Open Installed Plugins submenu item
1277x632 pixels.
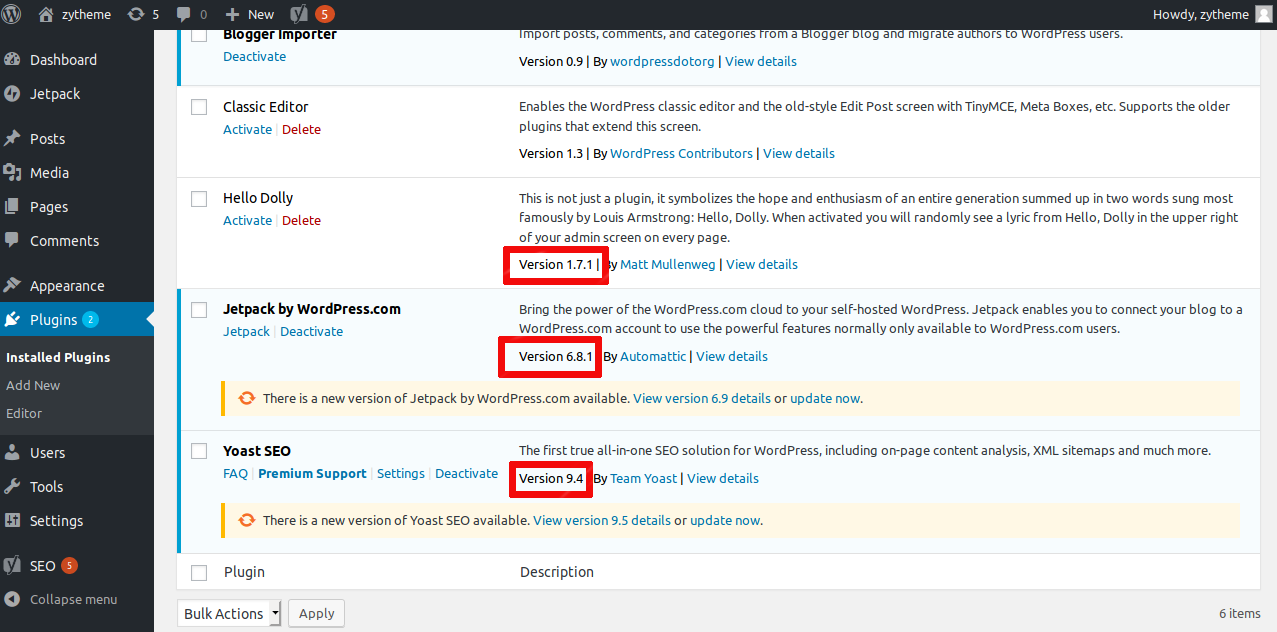(x=58, y=357)
